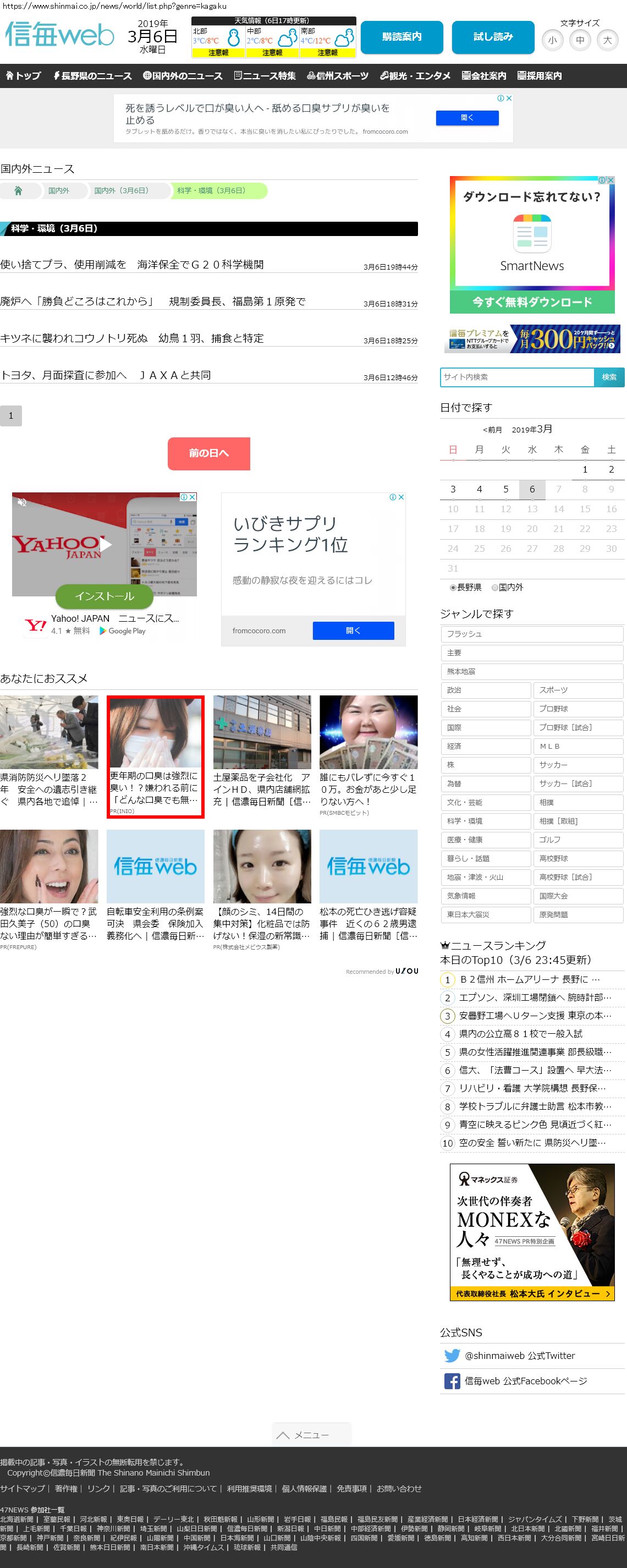
Task: Expand the メニュー chevron at page bottom
Action: tap(310, 1435)
